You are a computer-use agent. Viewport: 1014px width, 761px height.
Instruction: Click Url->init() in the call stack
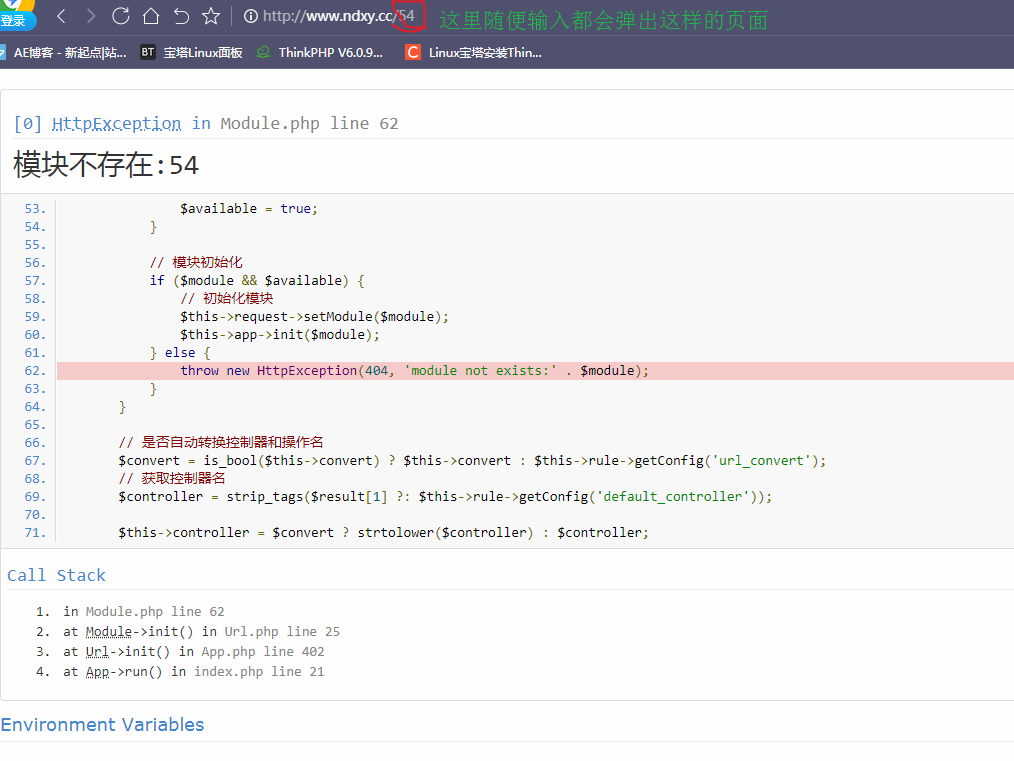(x=127, y=652)
